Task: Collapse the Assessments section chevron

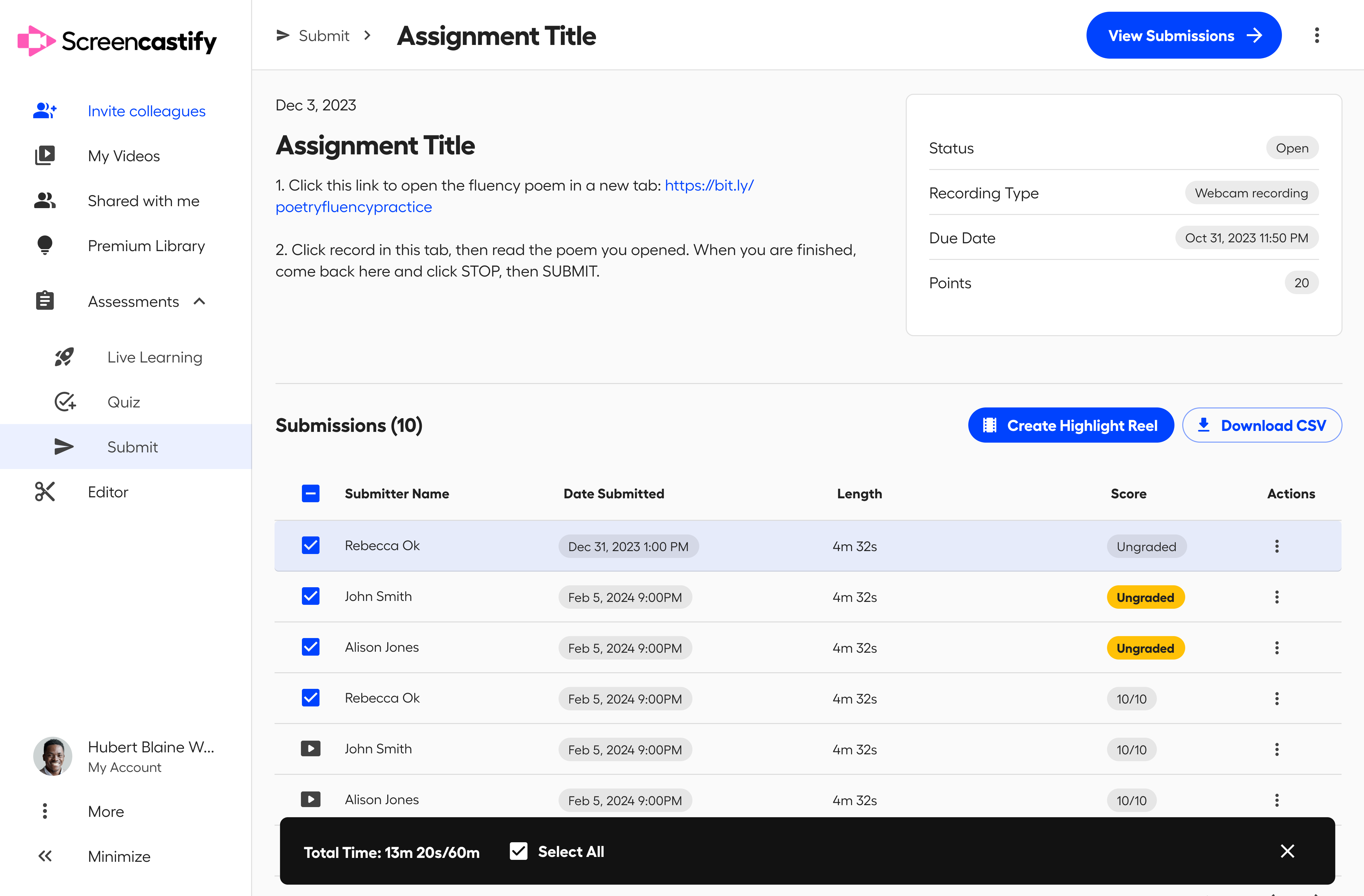Action: point(199,302)
